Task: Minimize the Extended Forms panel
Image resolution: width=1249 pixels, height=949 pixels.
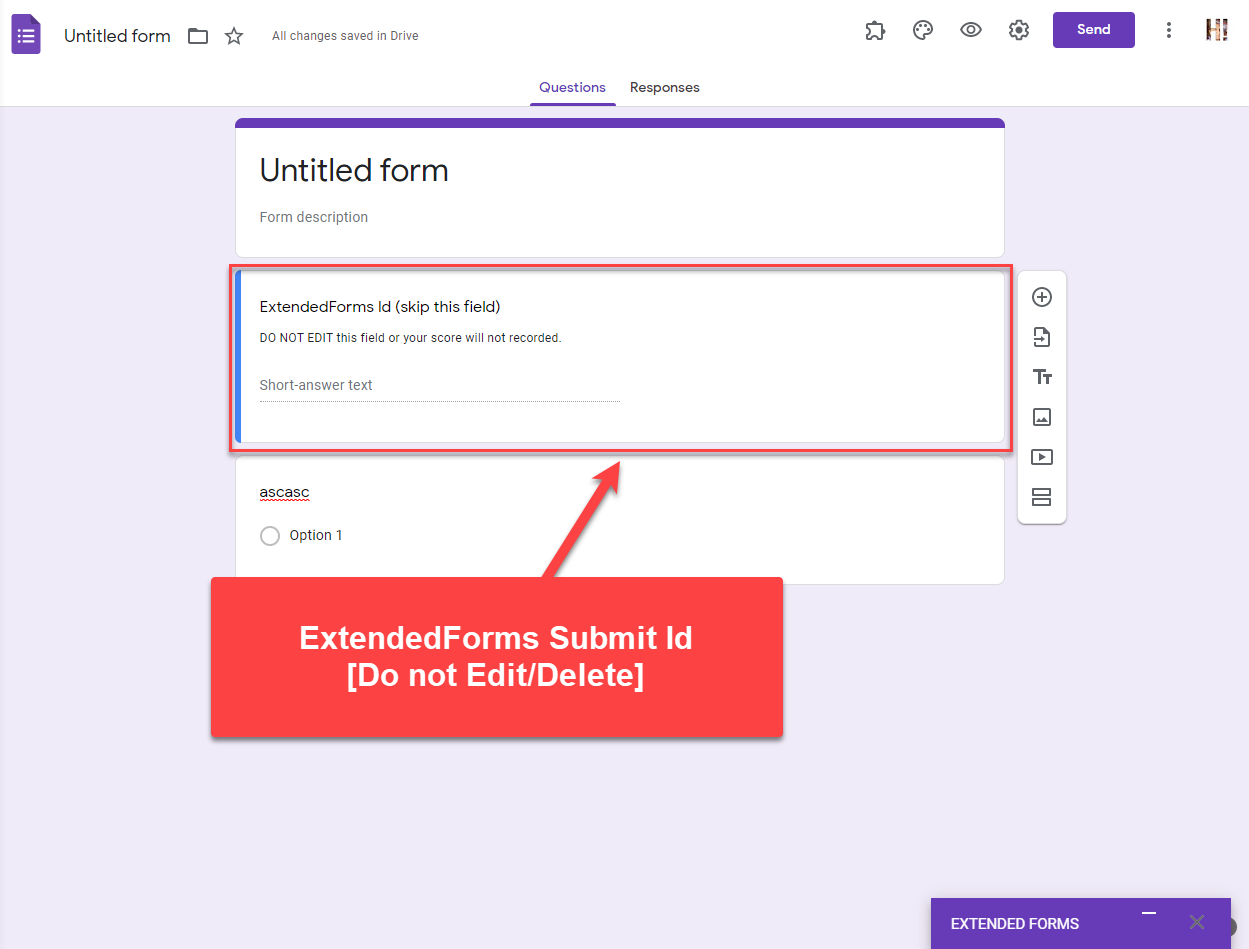Action: point(1148,914)
